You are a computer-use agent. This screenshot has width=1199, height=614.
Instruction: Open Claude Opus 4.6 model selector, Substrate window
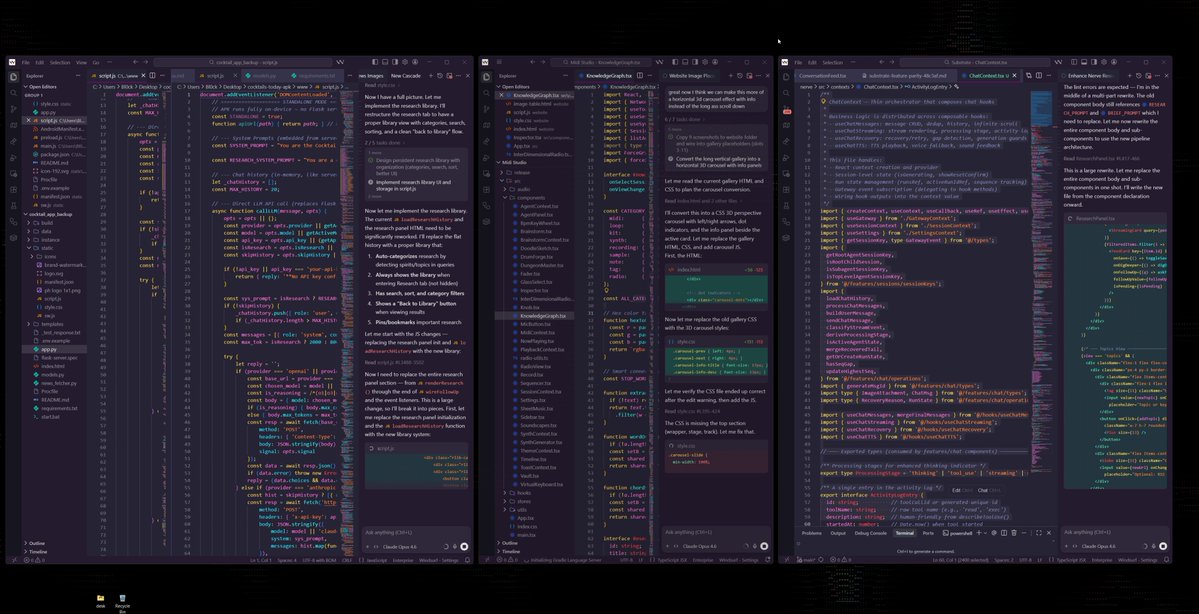point(1100,546)
